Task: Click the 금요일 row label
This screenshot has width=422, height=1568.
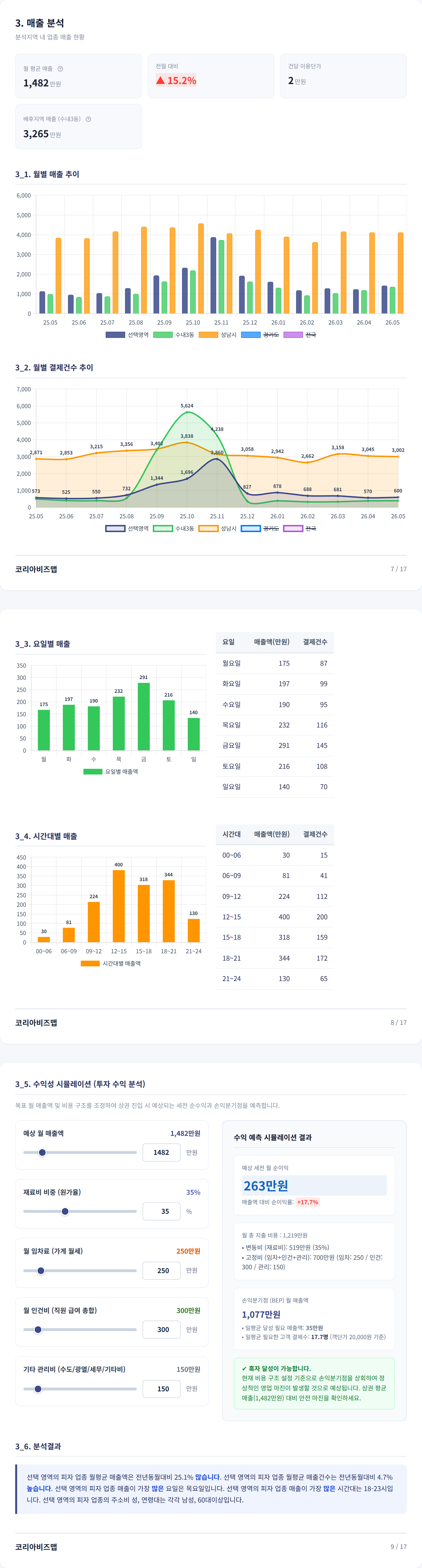Action: click(x=231, y=746)
